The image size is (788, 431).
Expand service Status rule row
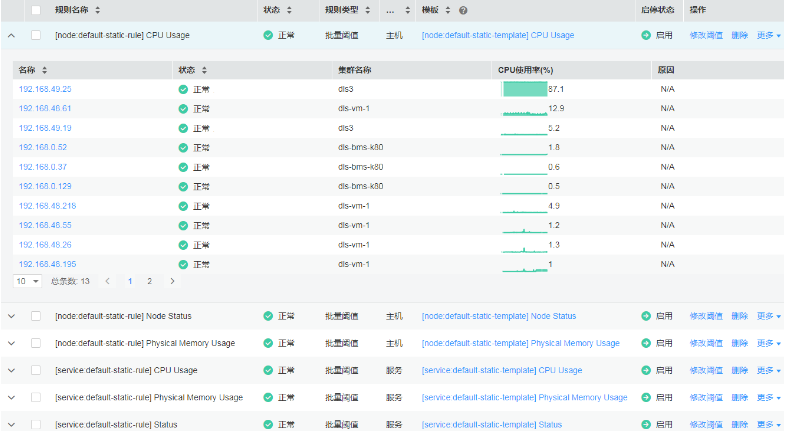coord(12,424)
